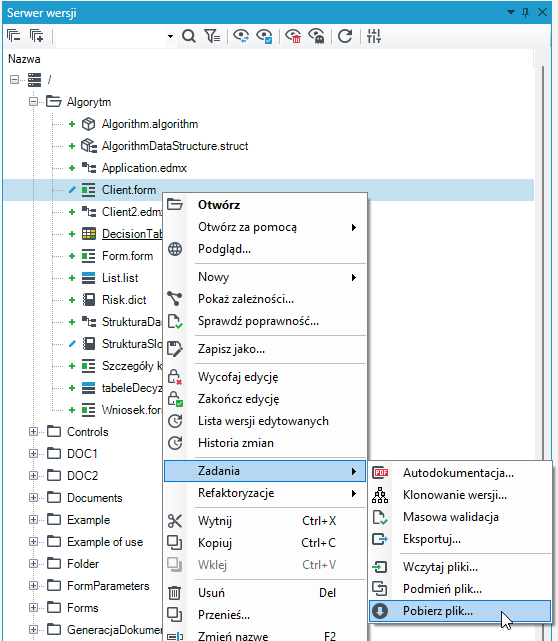Open the Refaktoryzacje submenu
Screen dimensions: 558x641
pyautogui.click(x=265, y=493)
